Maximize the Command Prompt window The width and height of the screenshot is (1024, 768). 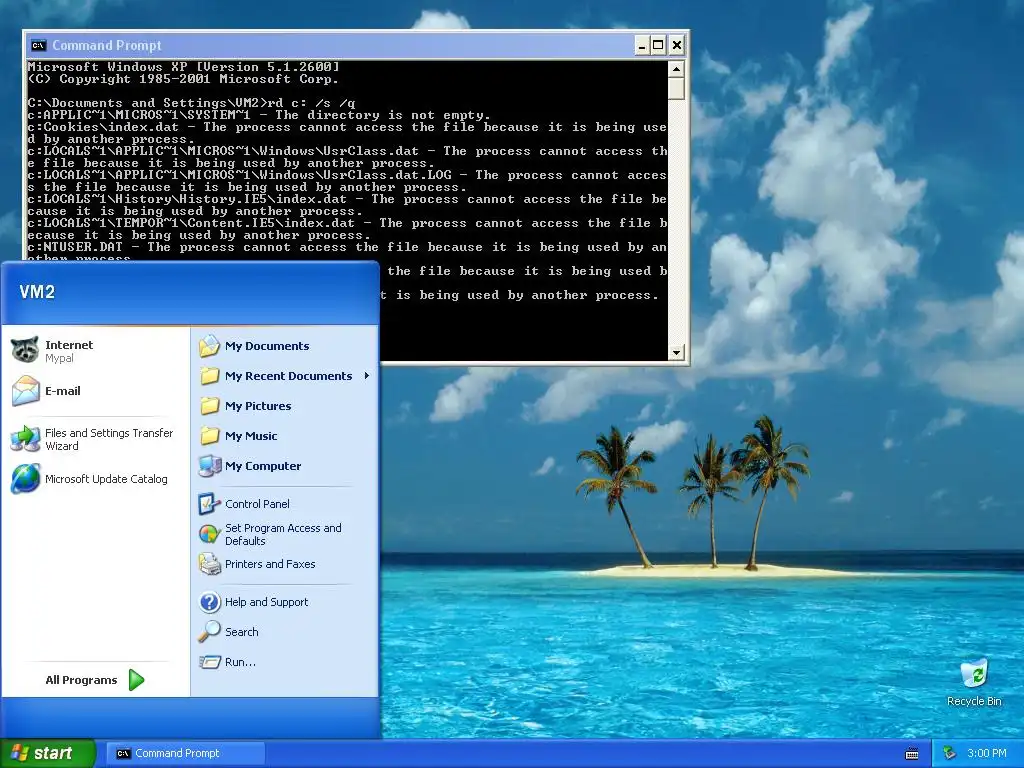(x=658, y=45)
